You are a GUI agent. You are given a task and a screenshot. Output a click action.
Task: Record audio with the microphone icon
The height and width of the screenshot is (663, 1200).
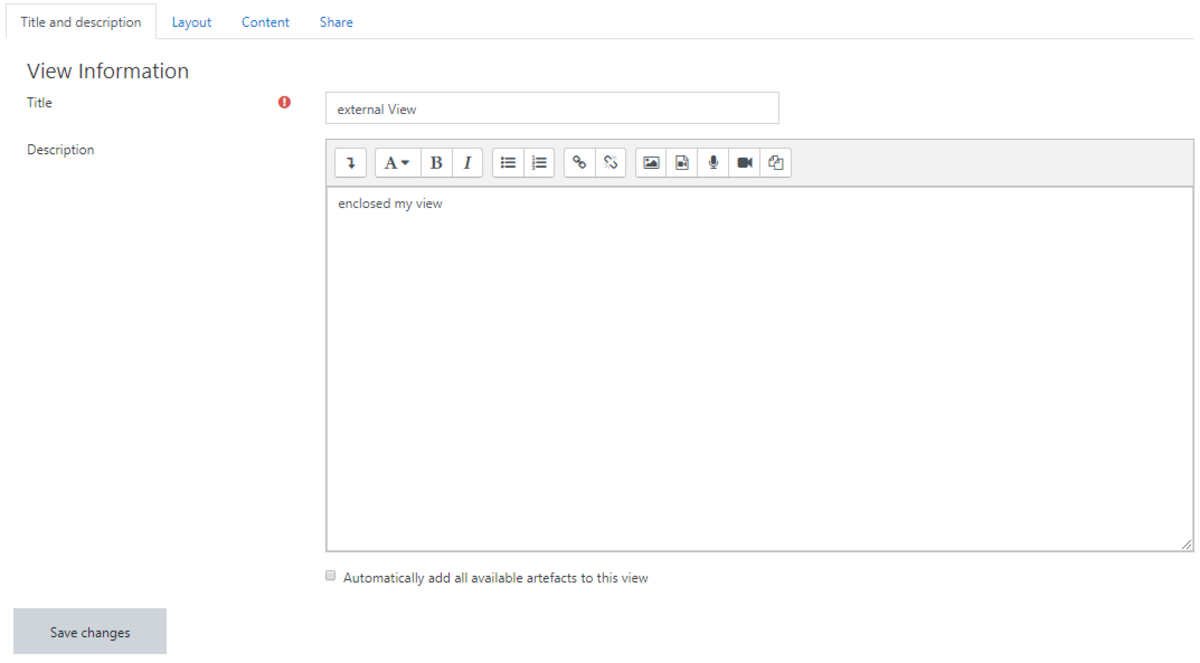pyautogui.click(x=713, y=163)
